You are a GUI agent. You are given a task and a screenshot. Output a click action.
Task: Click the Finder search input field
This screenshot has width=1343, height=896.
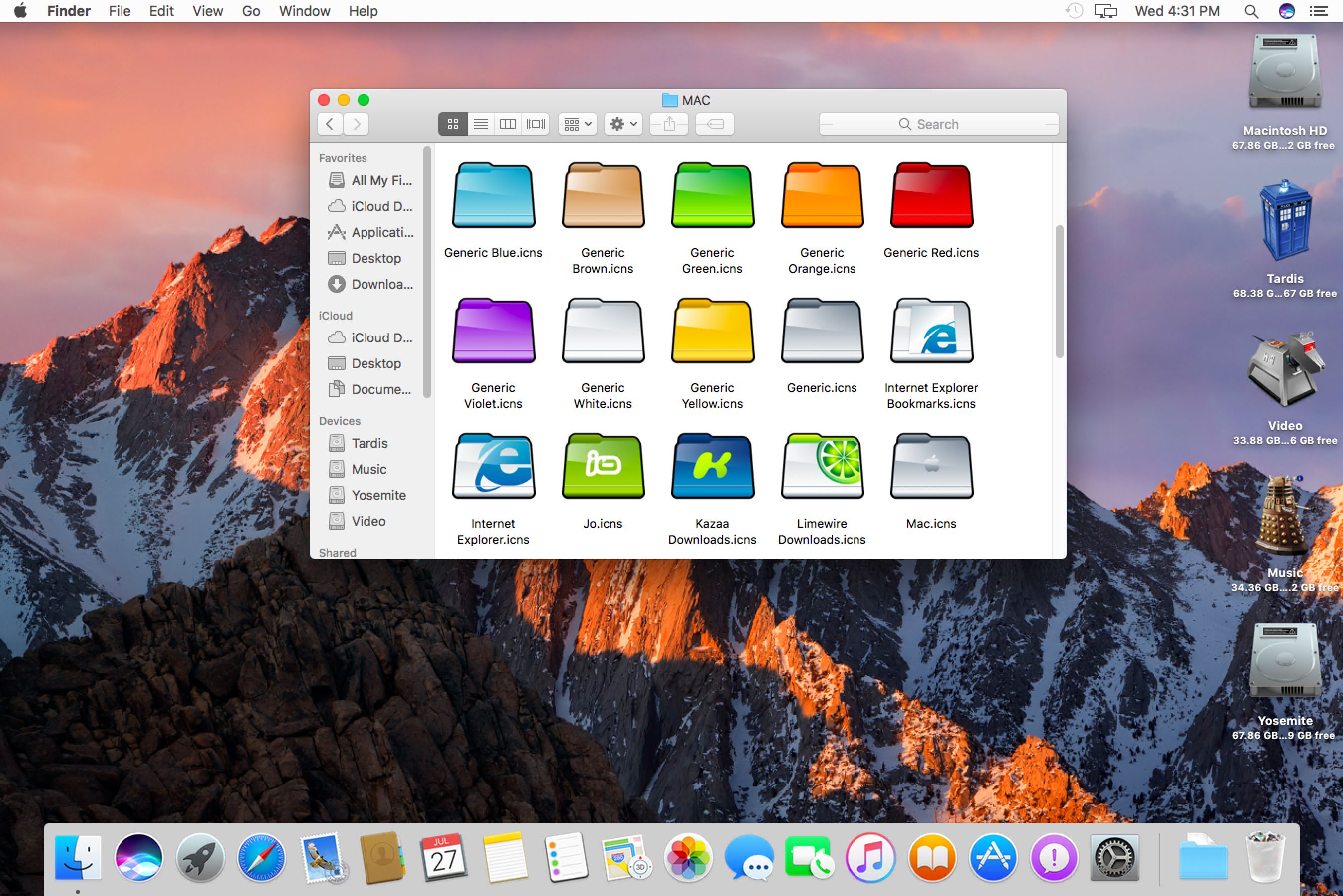(x=938, y=123)
